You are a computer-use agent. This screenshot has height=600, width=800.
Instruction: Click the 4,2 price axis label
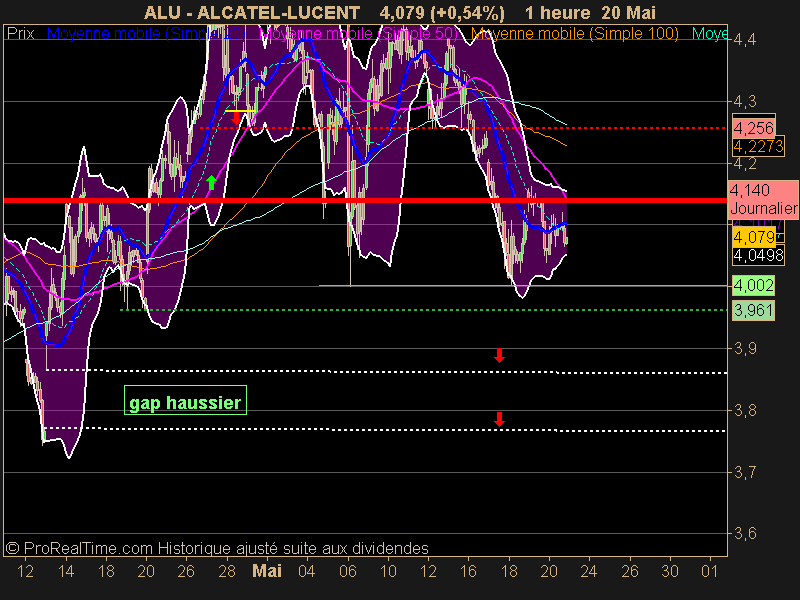[745, 163]
